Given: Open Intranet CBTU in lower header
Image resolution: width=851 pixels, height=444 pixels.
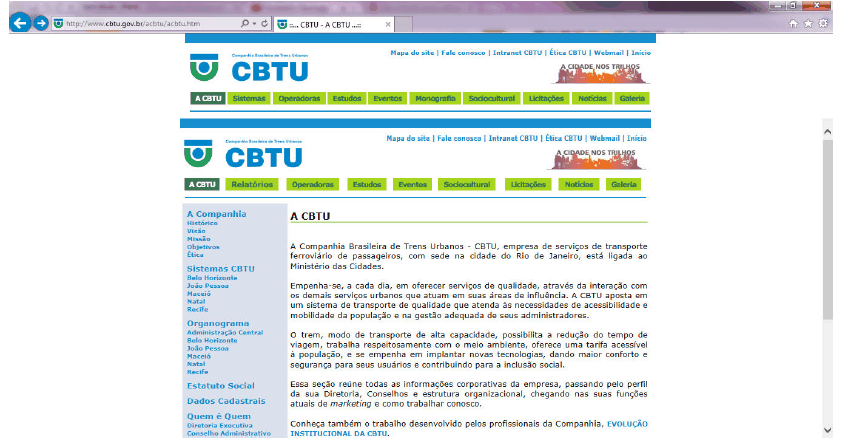Looking at the screenshot, I should pos(513,138).
